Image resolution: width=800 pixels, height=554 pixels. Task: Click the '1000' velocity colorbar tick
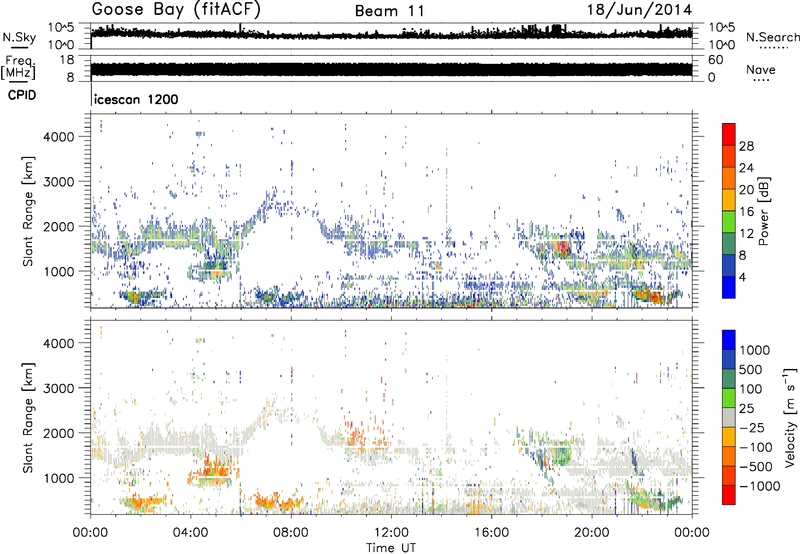click(x=755, y=350)
